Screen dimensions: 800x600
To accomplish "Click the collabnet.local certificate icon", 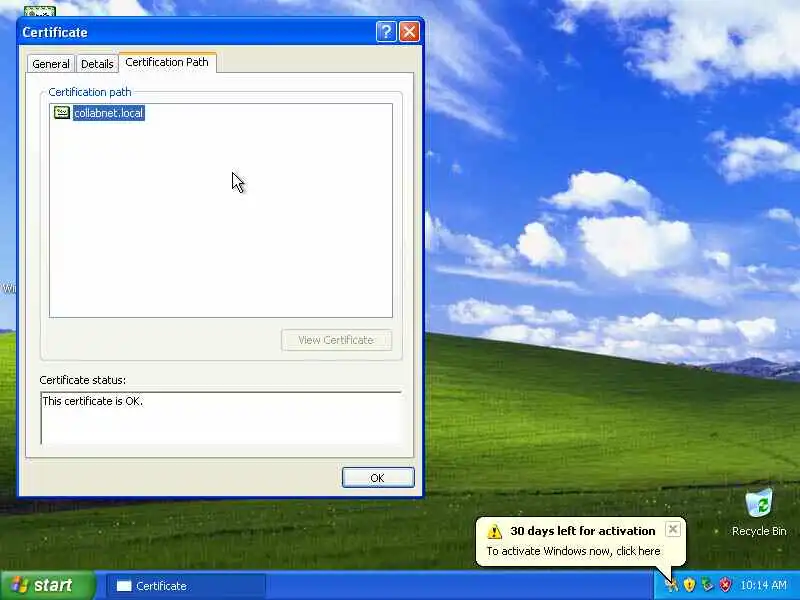I will (x=62, y=113).
